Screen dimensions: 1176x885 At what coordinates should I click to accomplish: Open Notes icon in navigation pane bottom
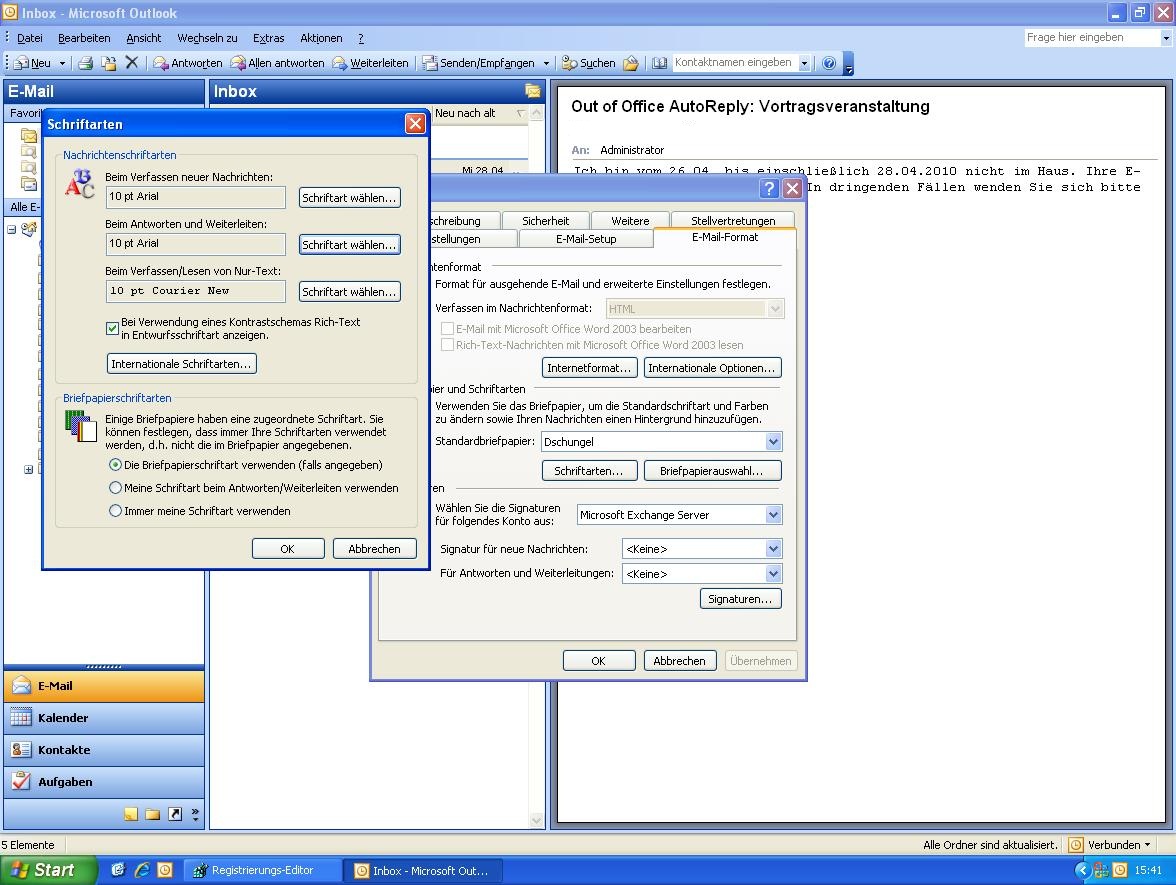point(130,814)
